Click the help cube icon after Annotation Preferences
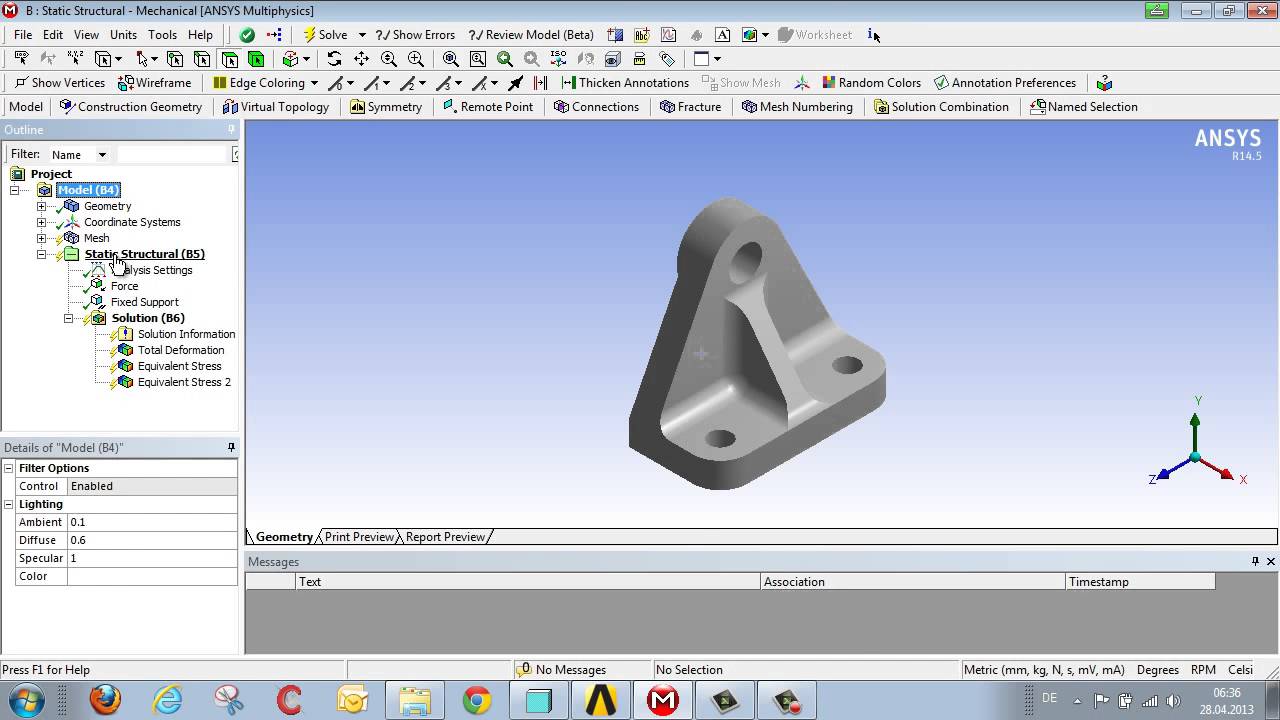This screenshot has height=720, width=1280. [1104, 82]
